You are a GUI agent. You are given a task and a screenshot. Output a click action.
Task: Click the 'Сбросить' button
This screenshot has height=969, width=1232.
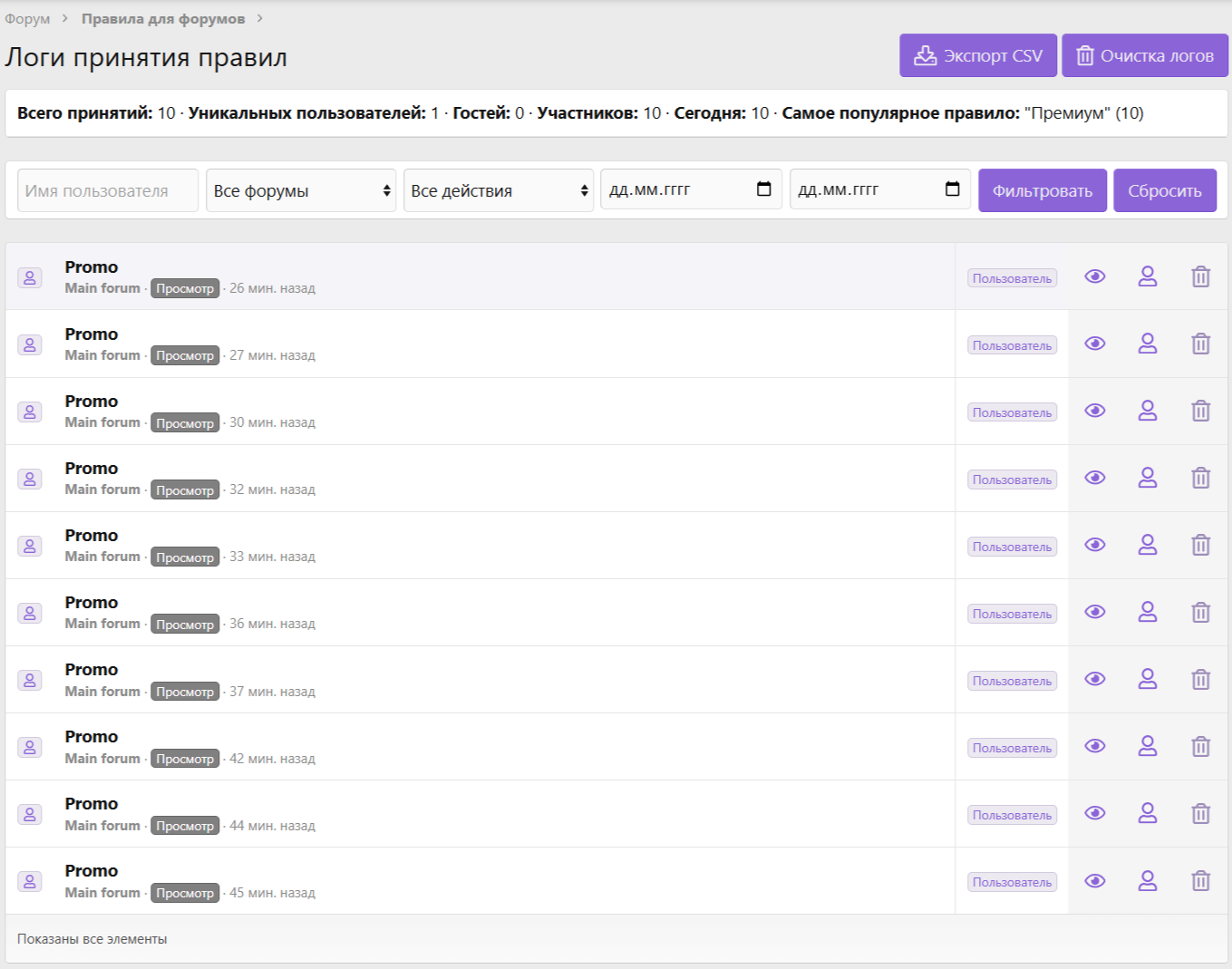point(1165,190)
